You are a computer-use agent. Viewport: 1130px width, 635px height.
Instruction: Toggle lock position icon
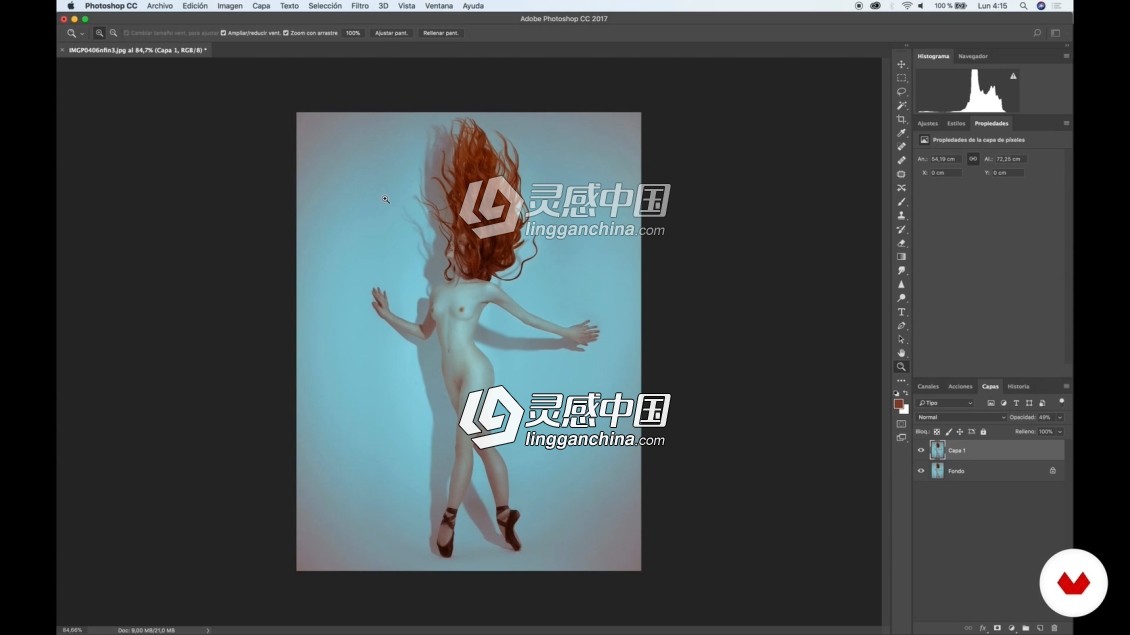tap(960, 432)
